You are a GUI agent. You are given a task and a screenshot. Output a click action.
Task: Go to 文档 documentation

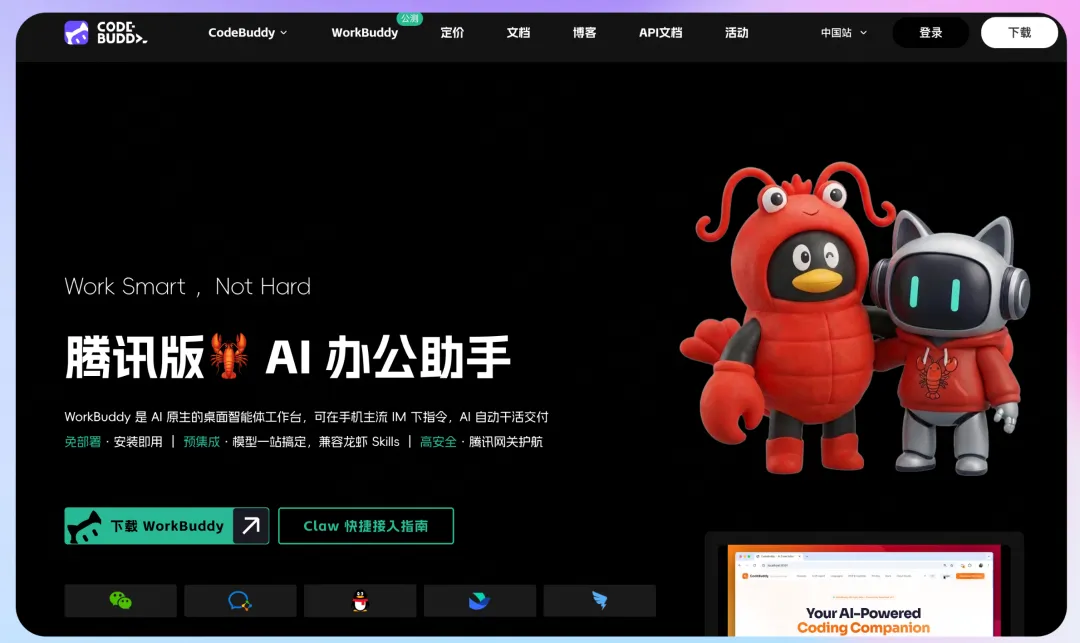[518, 32]
